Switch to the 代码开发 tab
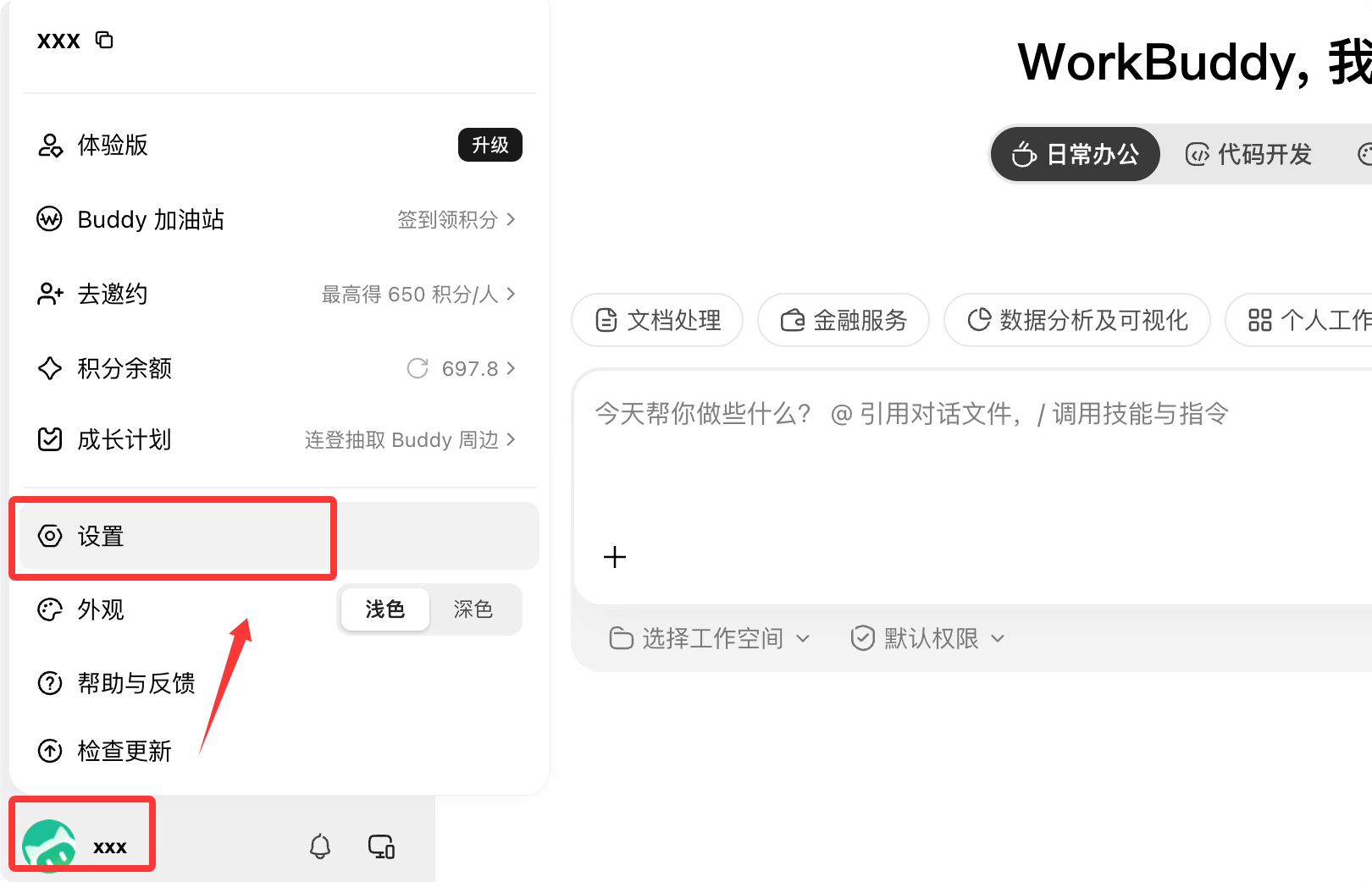 1249,154
